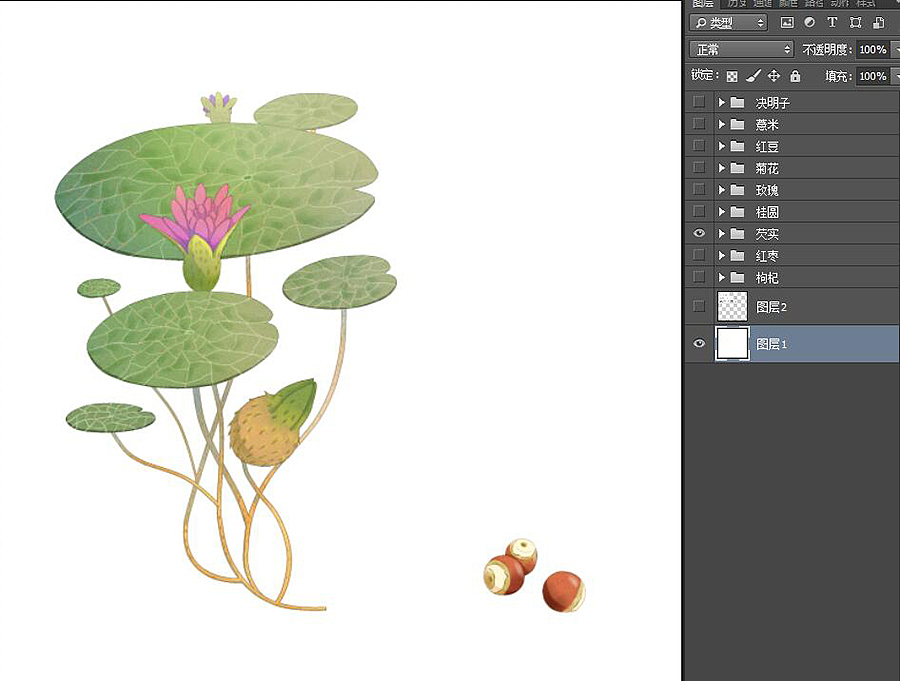Show the 桂圆 group visibility

[x=699, y=211]
